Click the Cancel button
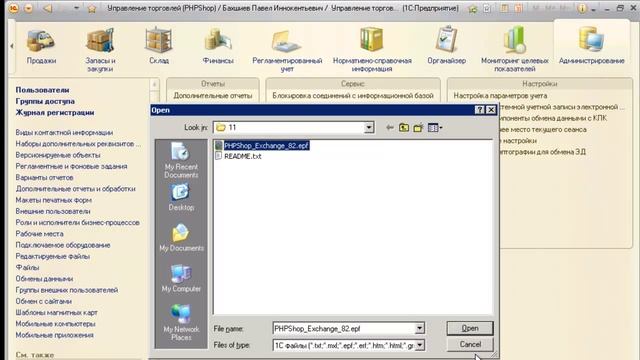 click(x=470, y=344)
